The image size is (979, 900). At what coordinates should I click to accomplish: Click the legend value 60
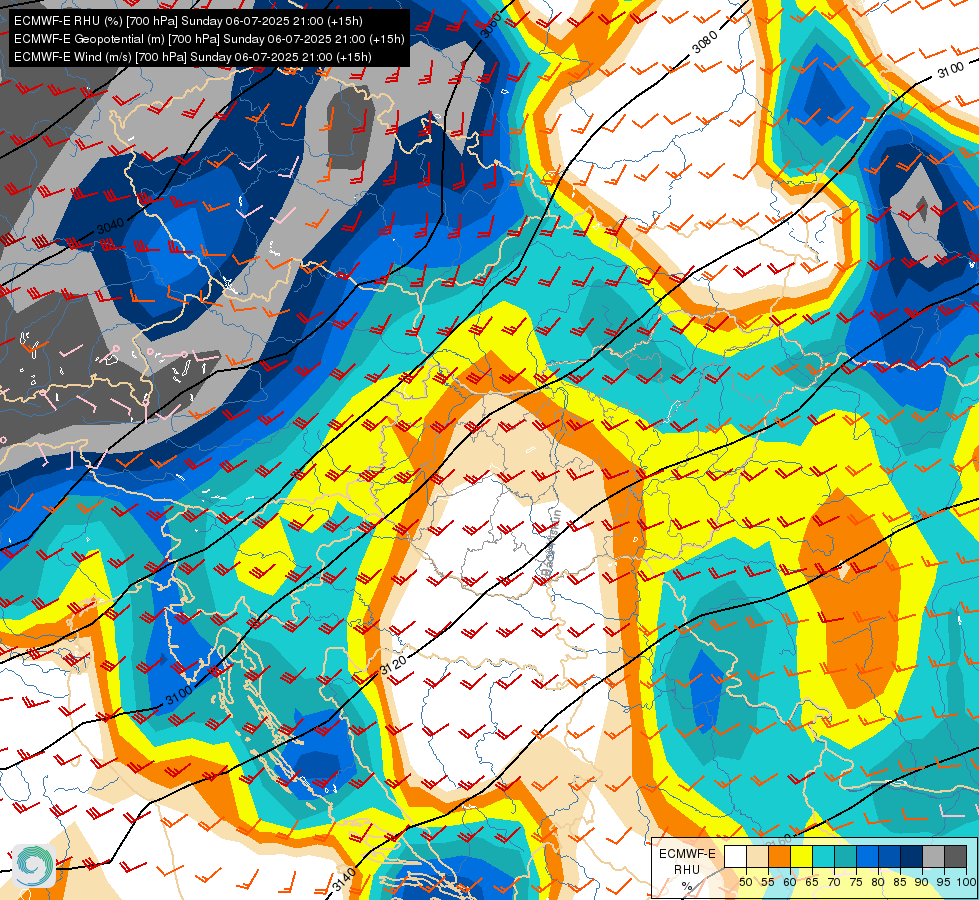click(x=790, y=882)
